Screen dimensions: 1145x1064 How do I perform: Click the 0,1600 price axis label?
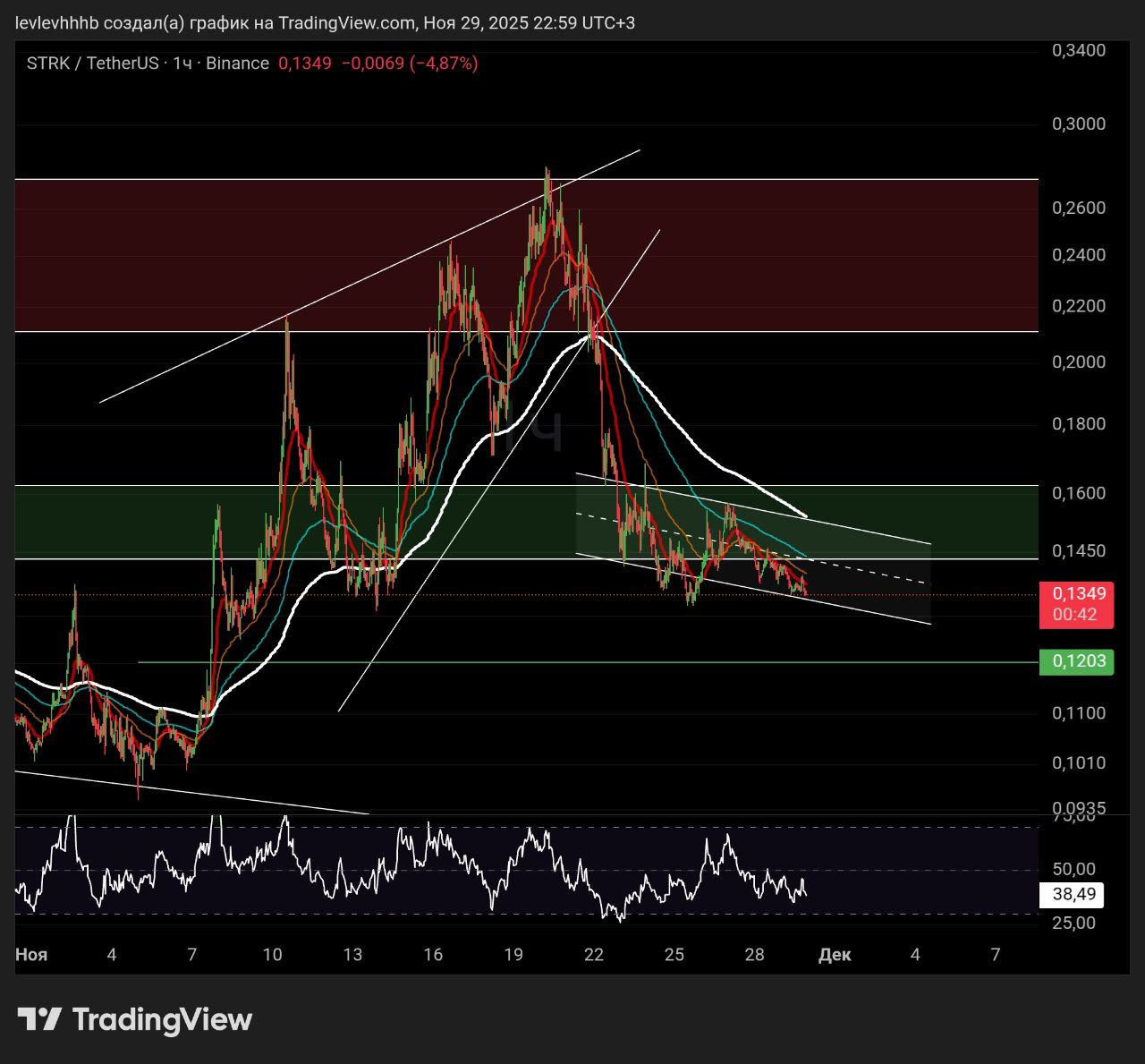(x=1078, y=493)
